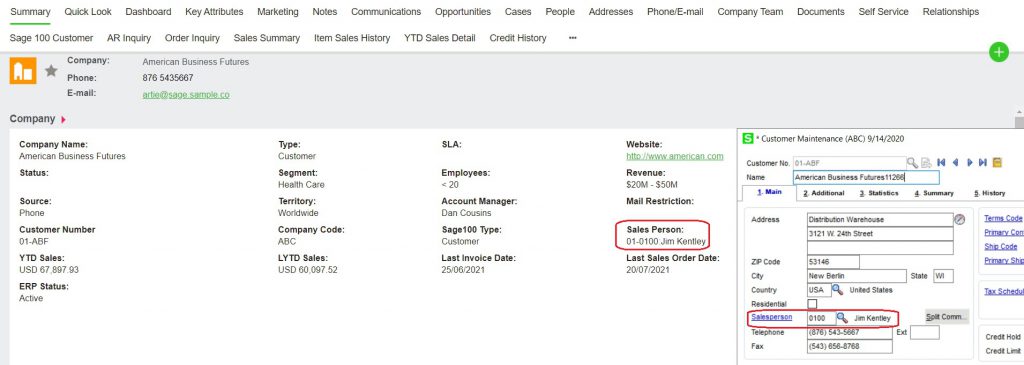
Task: Click the document icon beside Customer No.
Action: (926, 163)
